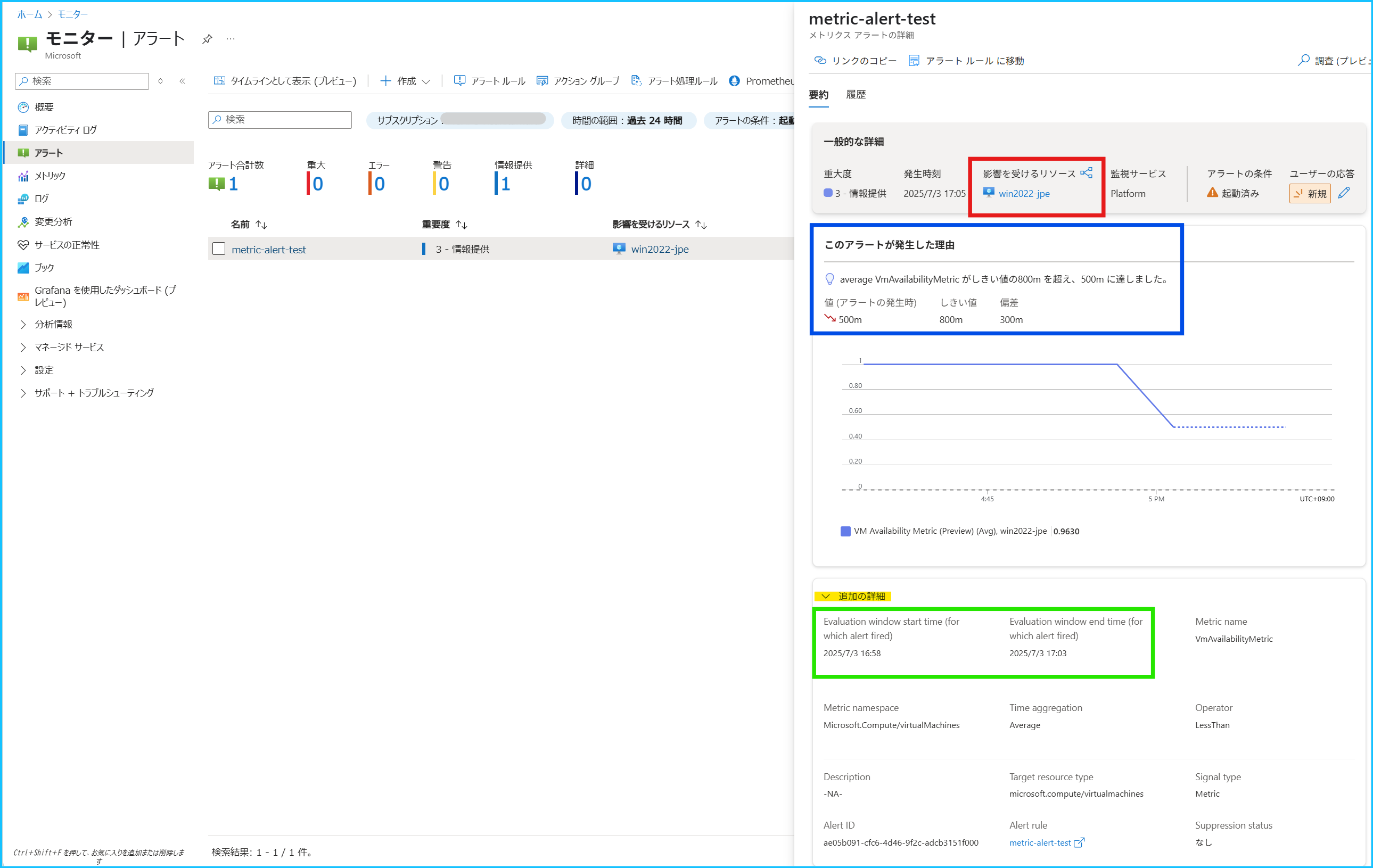Change the 時間の範囲 filter
The height and width of the screenshot is (868, 1373).
[x=628, y=120]
